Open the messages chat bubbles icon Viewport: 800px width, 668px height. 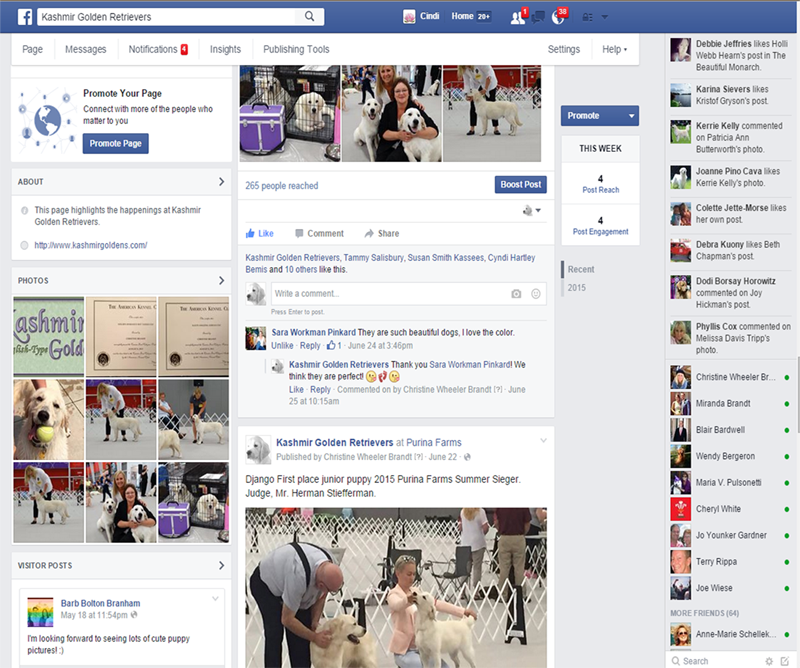[539, 17]
